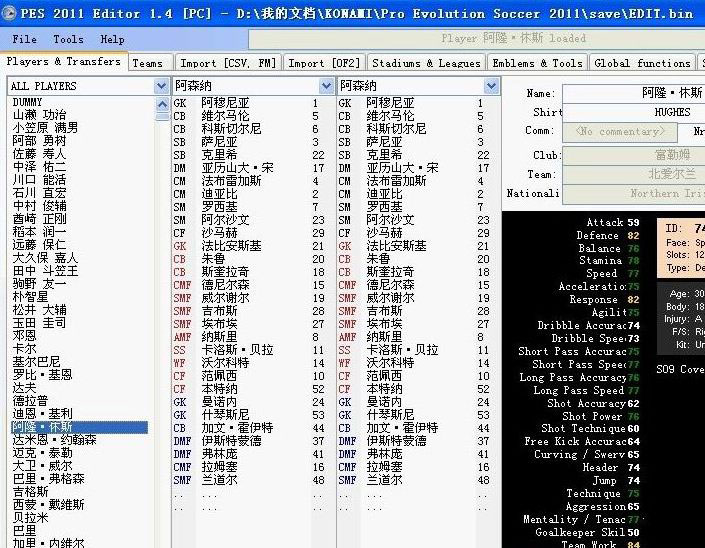Viewport: 705px width, 548px height.
Task: Select player 阿部 勇树
Action: coord(39,141)
